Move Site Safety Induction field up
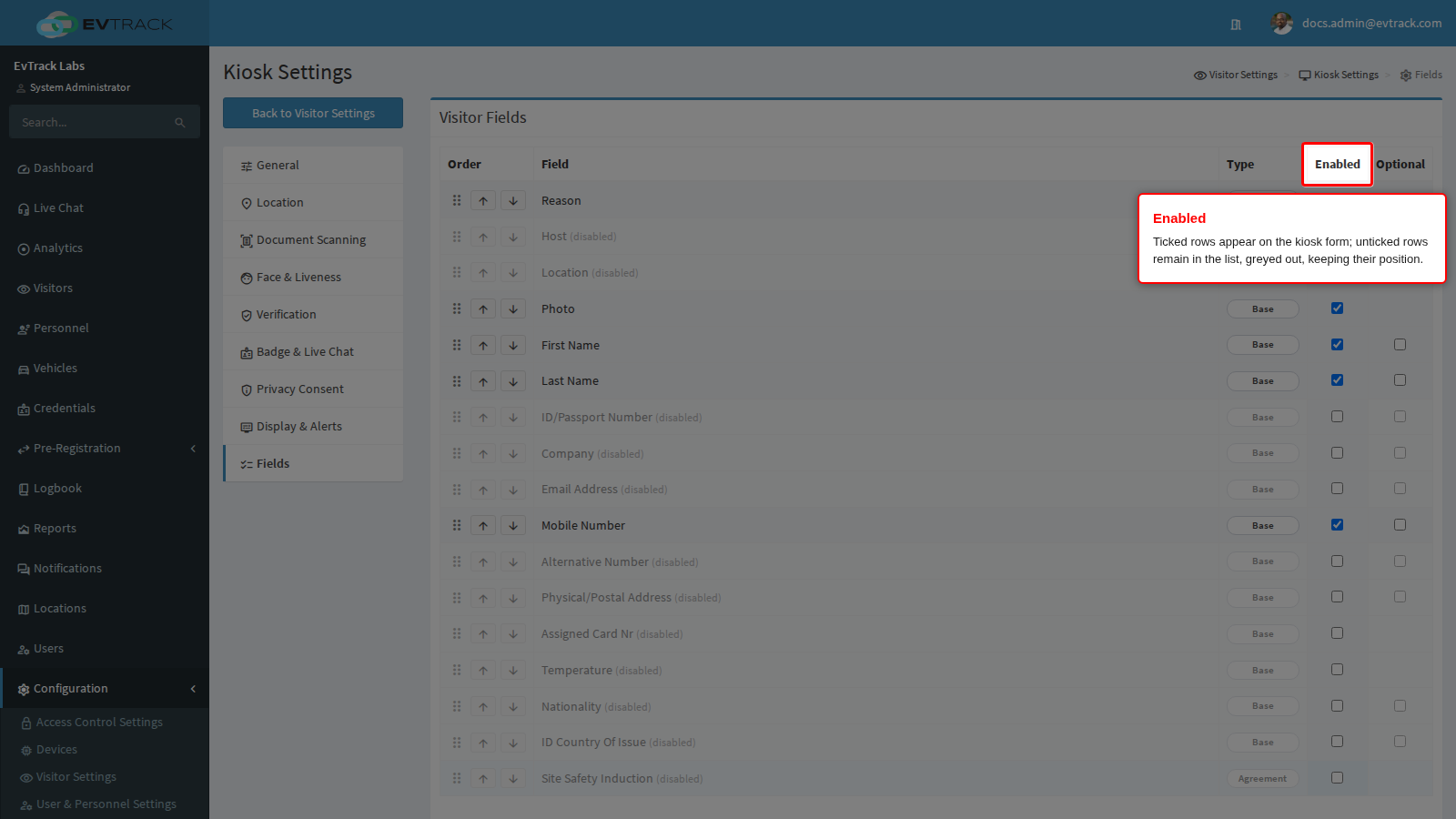Screen dimensions: 1456x819 (483, 779)
